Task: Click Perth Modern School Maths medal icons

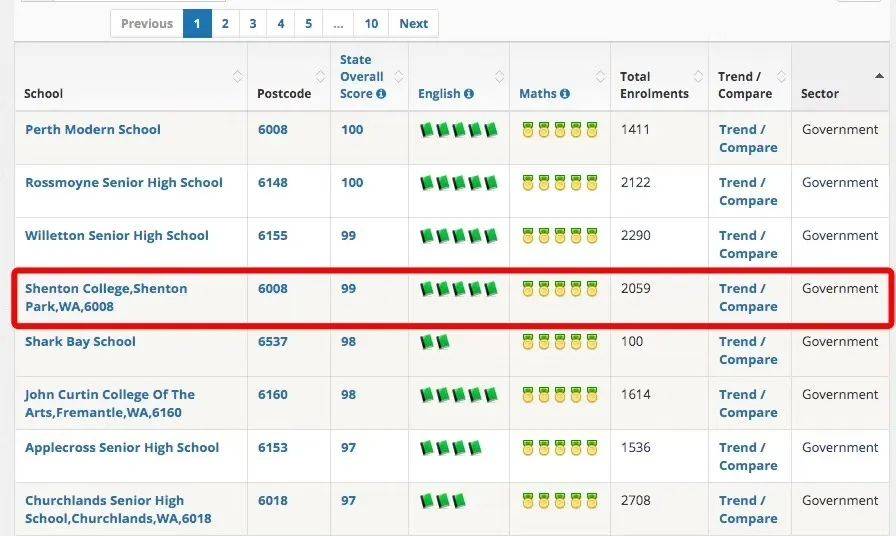Action: (x=560, y=130)
